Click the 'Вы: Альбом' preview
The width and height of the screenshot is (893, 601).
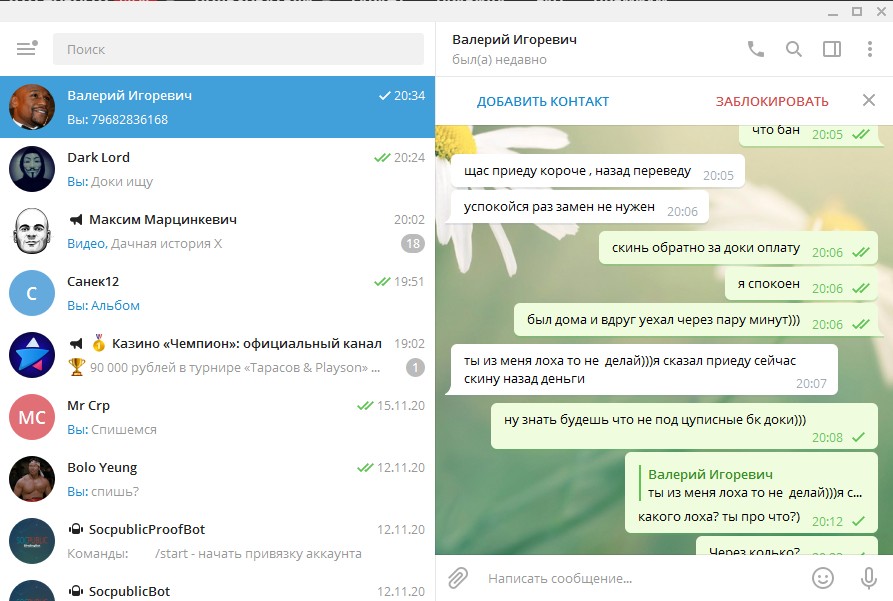[103, 306]
